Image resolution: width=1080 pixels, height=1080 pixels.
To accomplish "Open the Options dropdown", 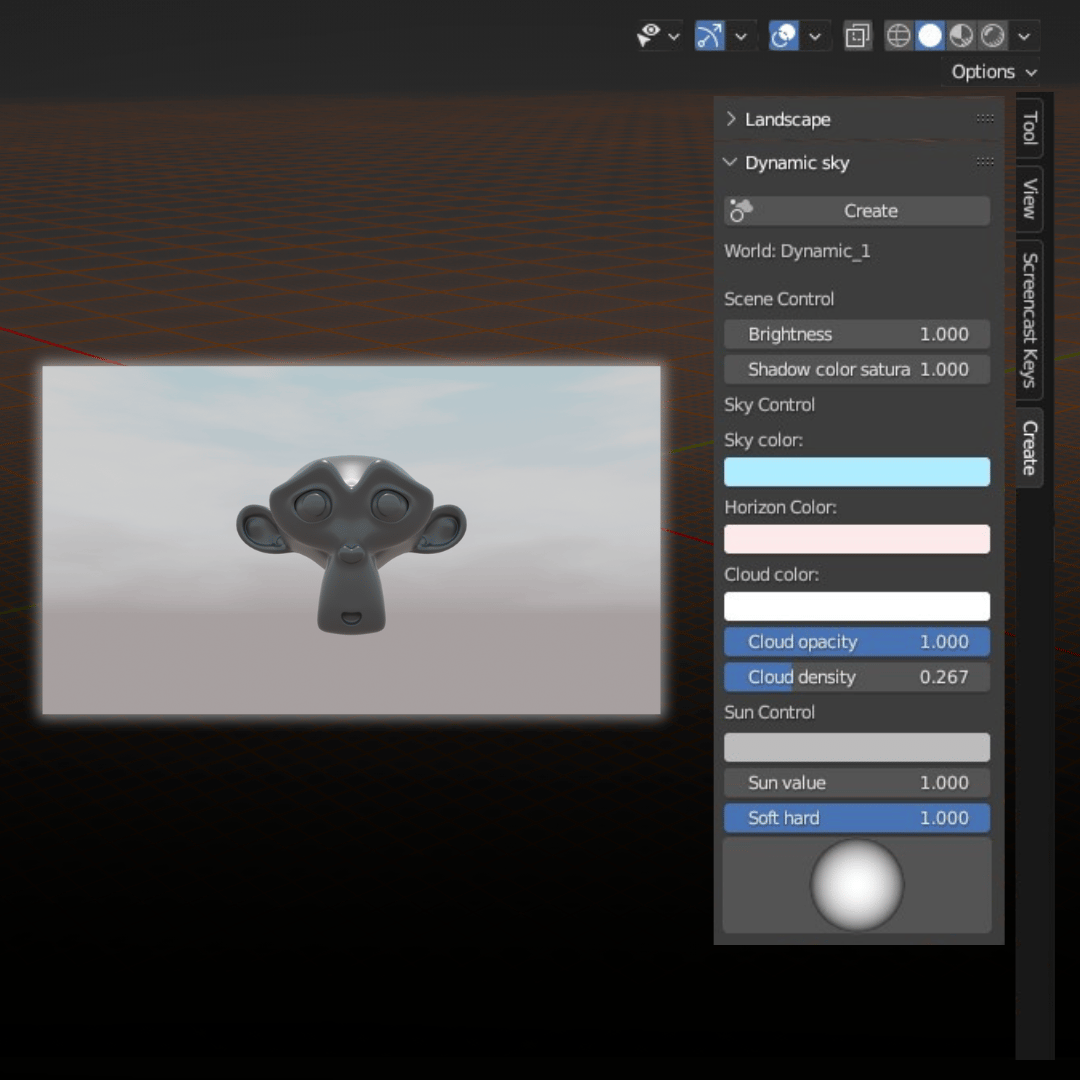I will coord(993,72).
